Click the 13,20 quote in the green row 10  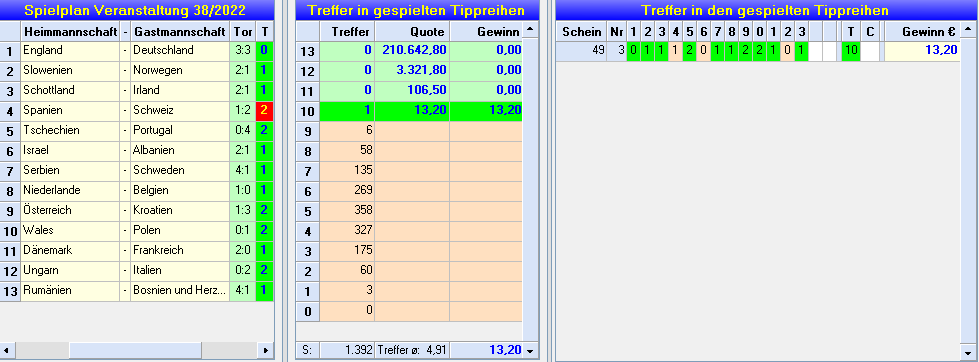(412, 111)
